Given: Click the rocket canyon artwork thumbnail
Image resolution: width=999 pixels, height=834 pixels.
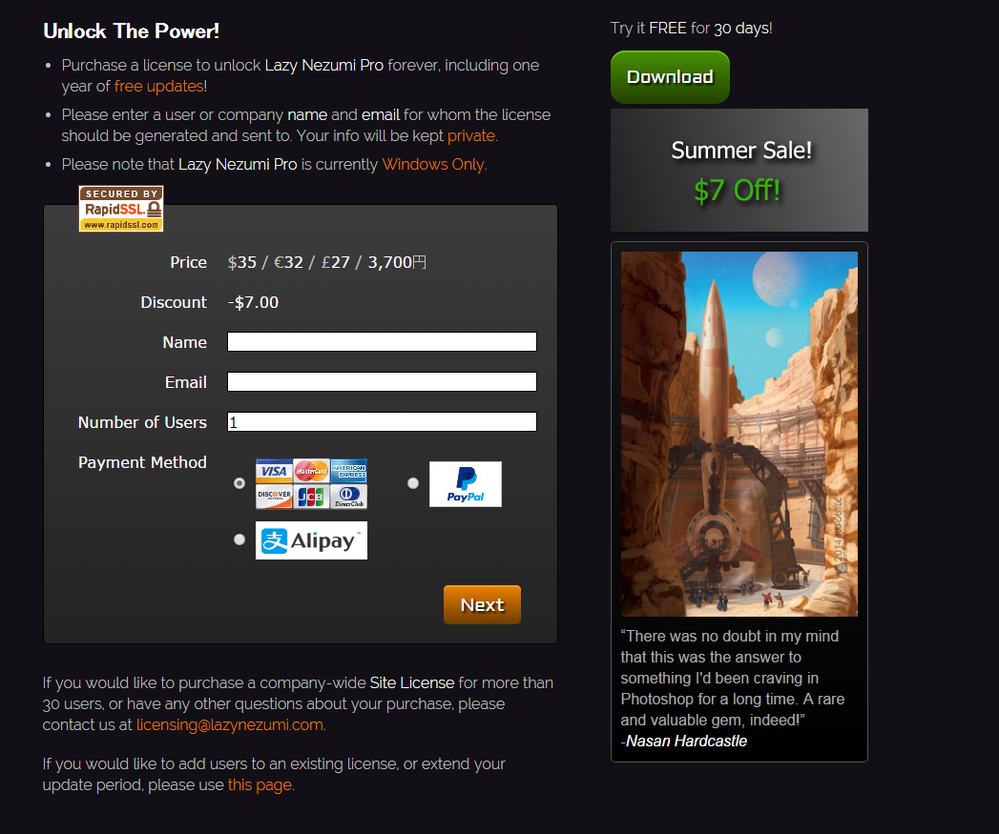Looking at the screenshot, I should tap(739, 434).
